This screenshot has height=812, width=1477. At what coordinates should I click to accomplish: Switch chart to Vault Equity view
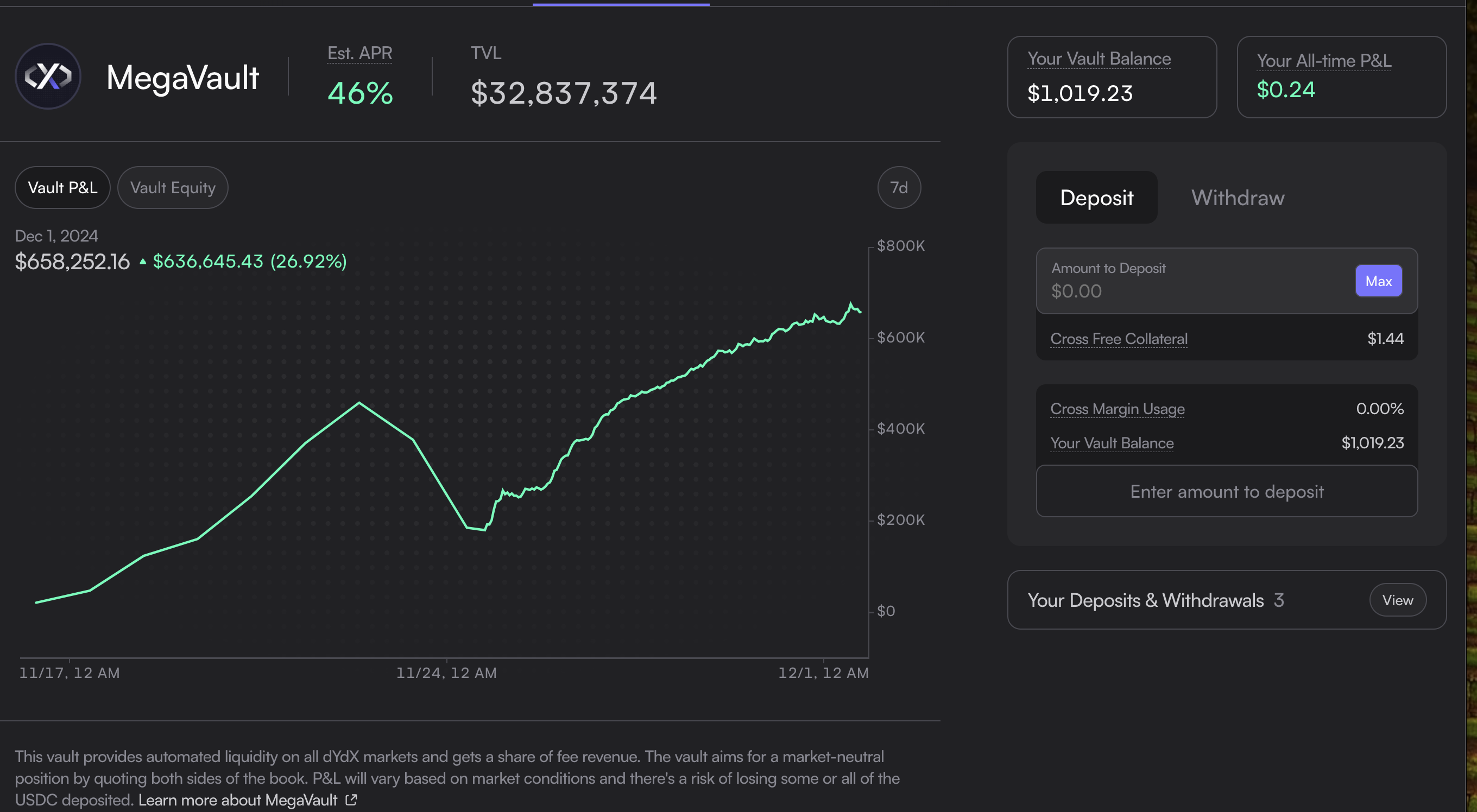click(x=173, y=187)
